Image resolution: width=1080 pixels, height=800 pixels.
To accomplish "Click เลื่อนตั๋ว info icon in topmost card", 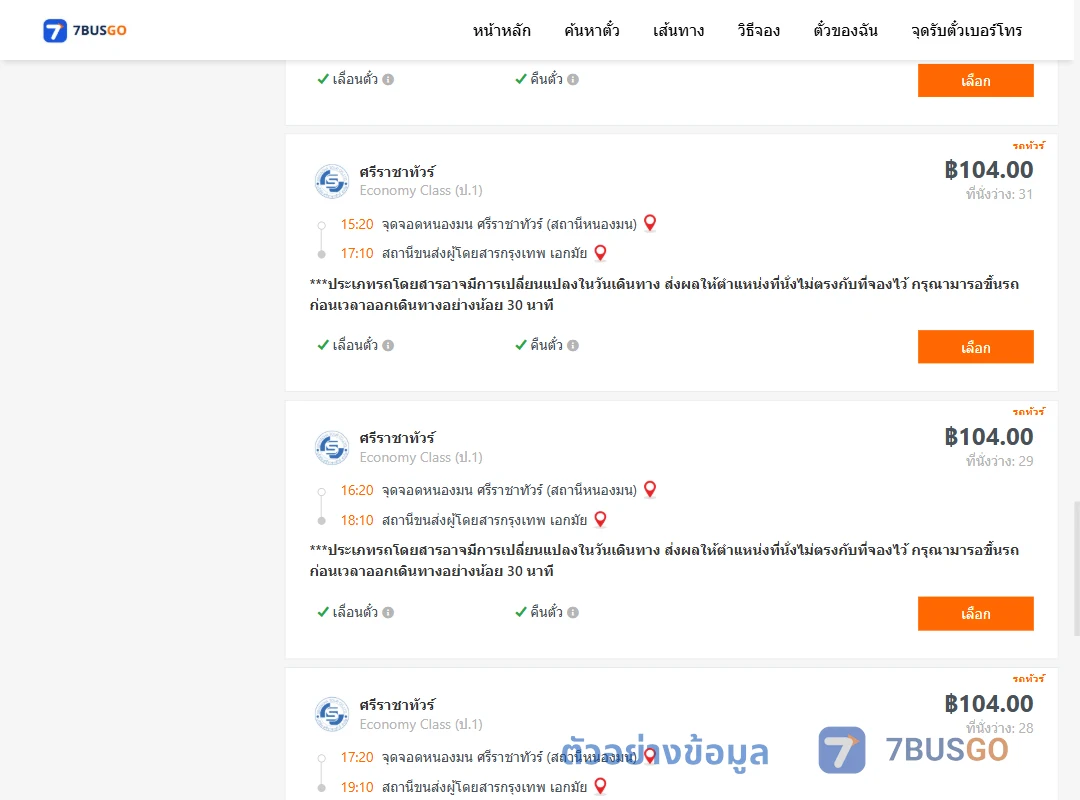I will [388, 79].
